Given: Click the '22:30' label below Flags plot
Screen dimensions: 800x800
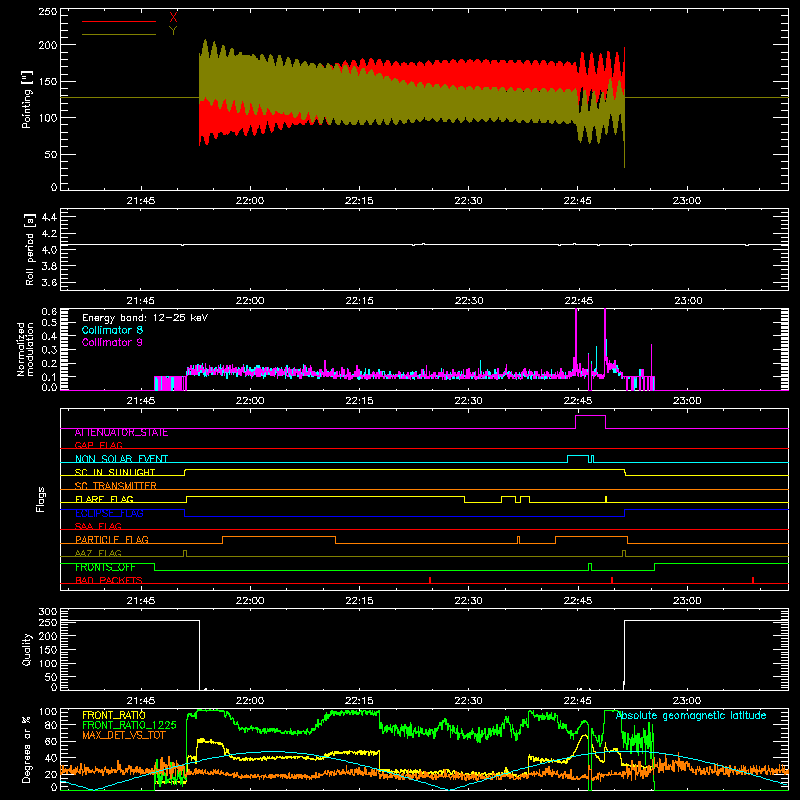Looking at the screenshot, I should (x=468, y=601).
